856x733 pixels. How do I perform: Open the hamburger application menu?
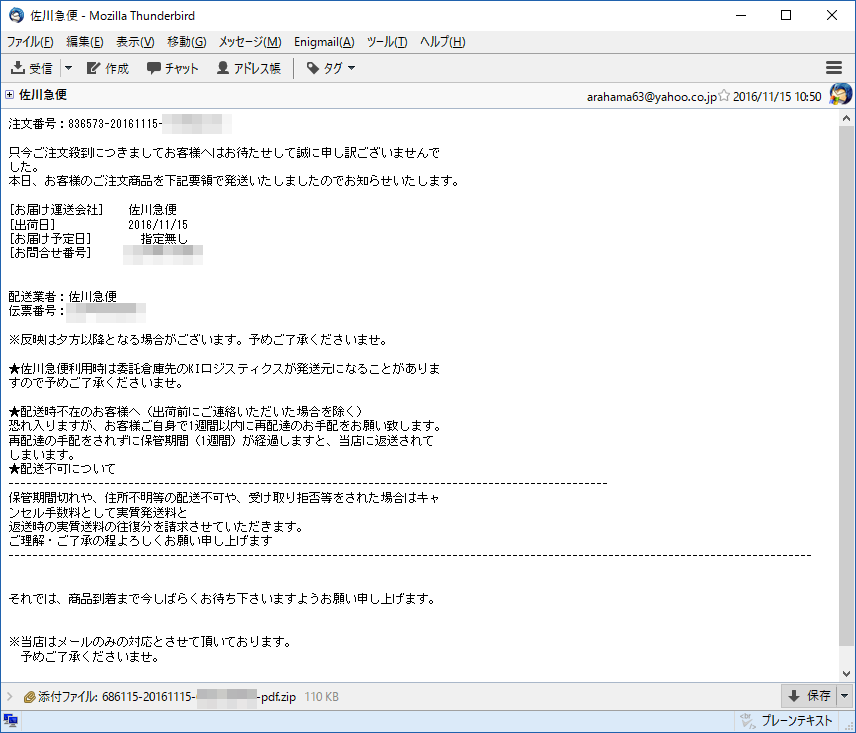834,68
